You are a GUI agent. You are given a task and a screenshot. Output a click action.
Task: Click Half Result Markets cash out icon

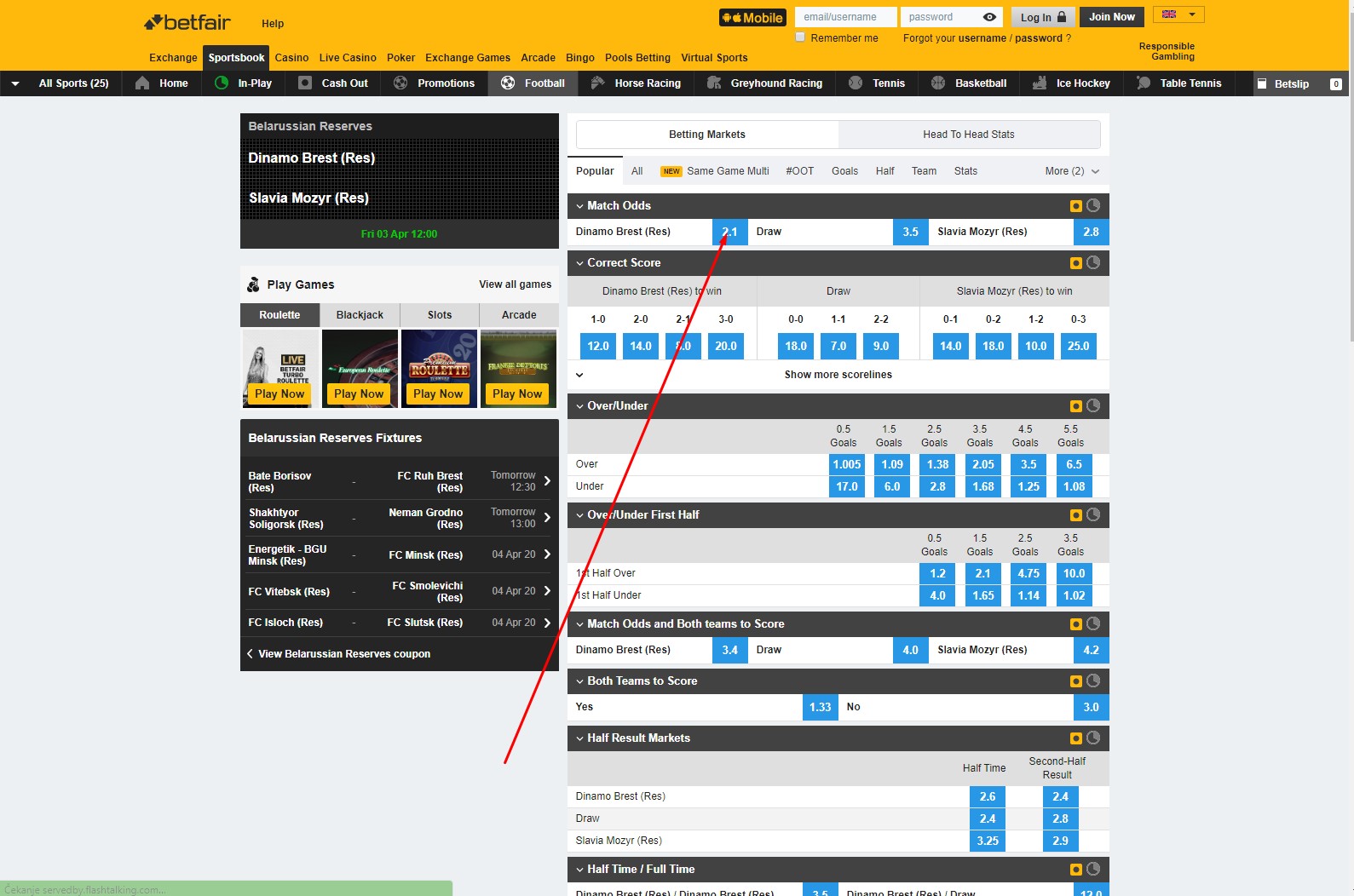click(x=1076, y=738)
